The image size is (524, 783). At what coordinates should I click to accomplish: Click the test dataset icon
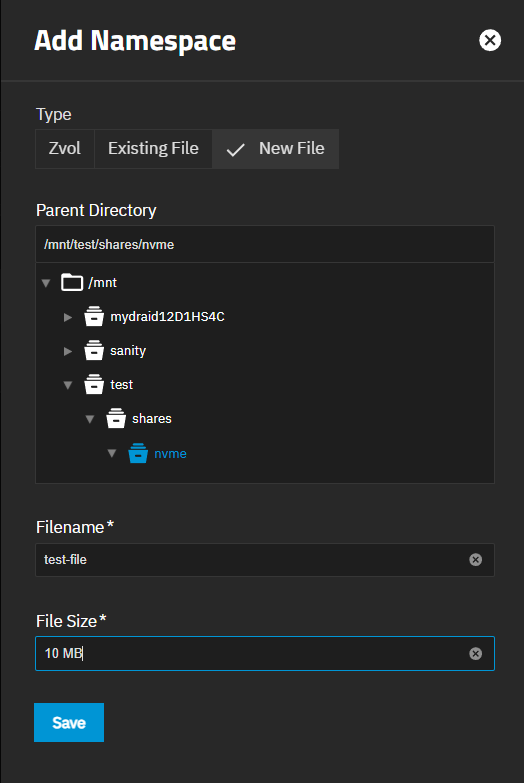(x=94, y=385)
